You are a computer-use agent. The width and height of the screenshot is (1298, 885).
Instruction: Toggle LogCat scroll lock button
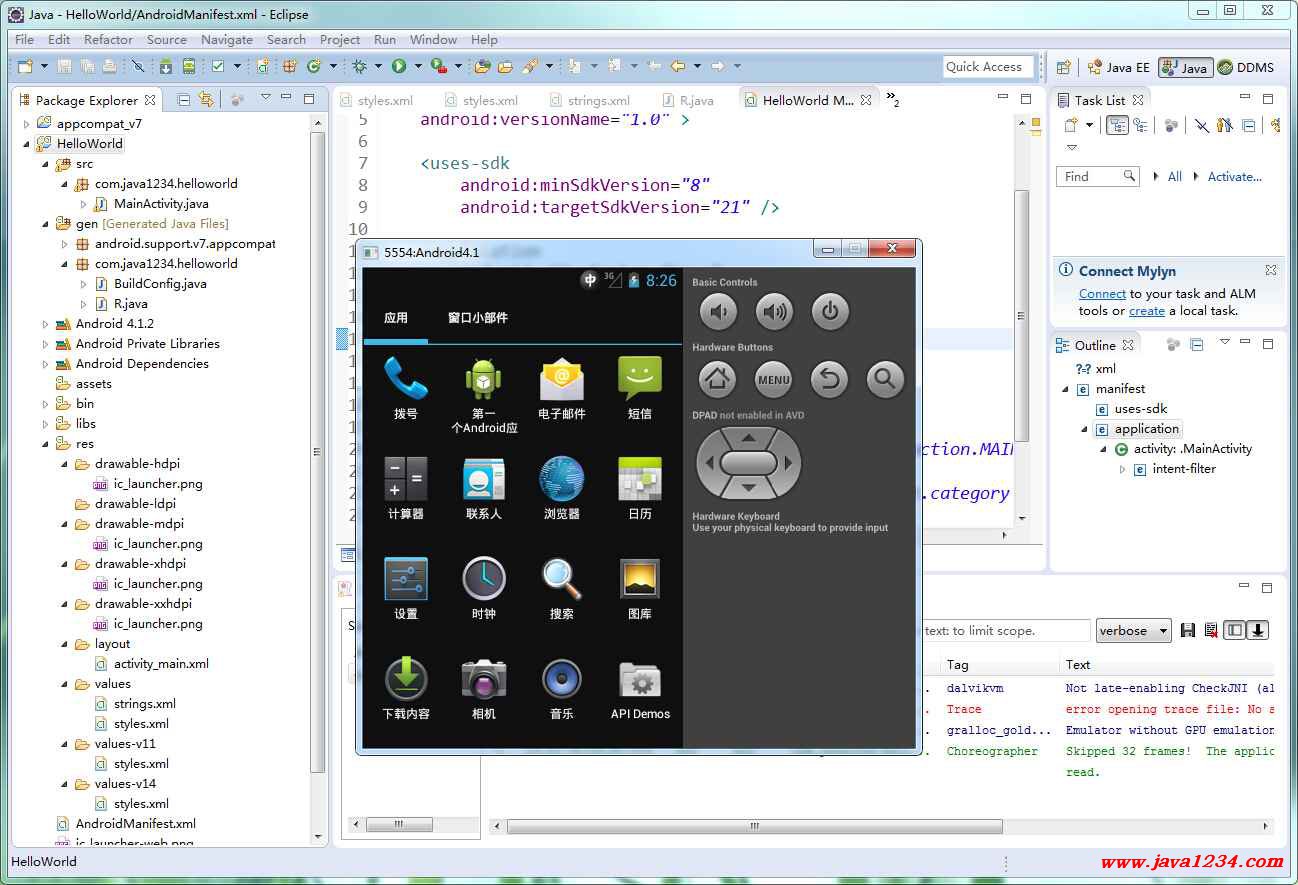point(1258,630)
